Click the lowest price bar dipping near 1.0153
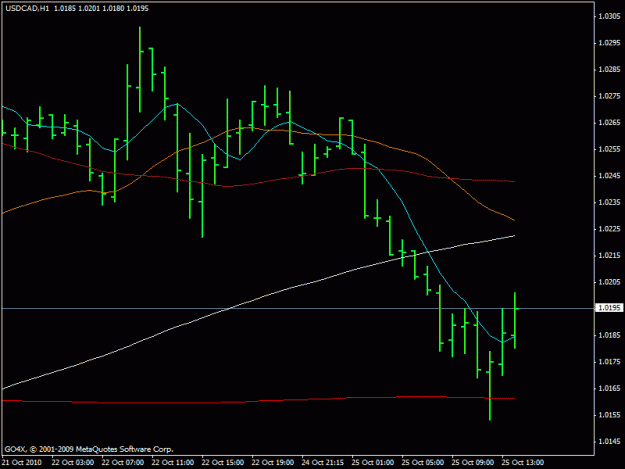The height and width of the screenshot is (469, 625). point(490,386)
